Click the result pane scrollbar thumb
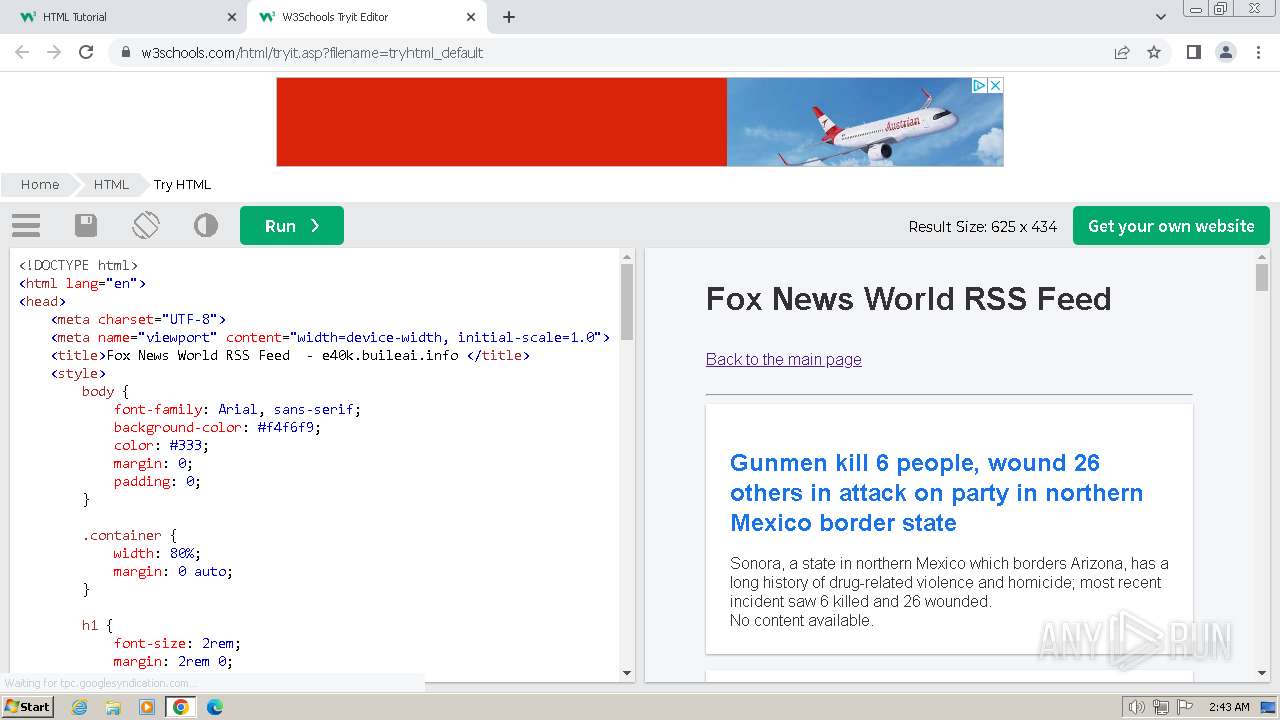Screen dimensions: 1280x720 [1262, 278]
